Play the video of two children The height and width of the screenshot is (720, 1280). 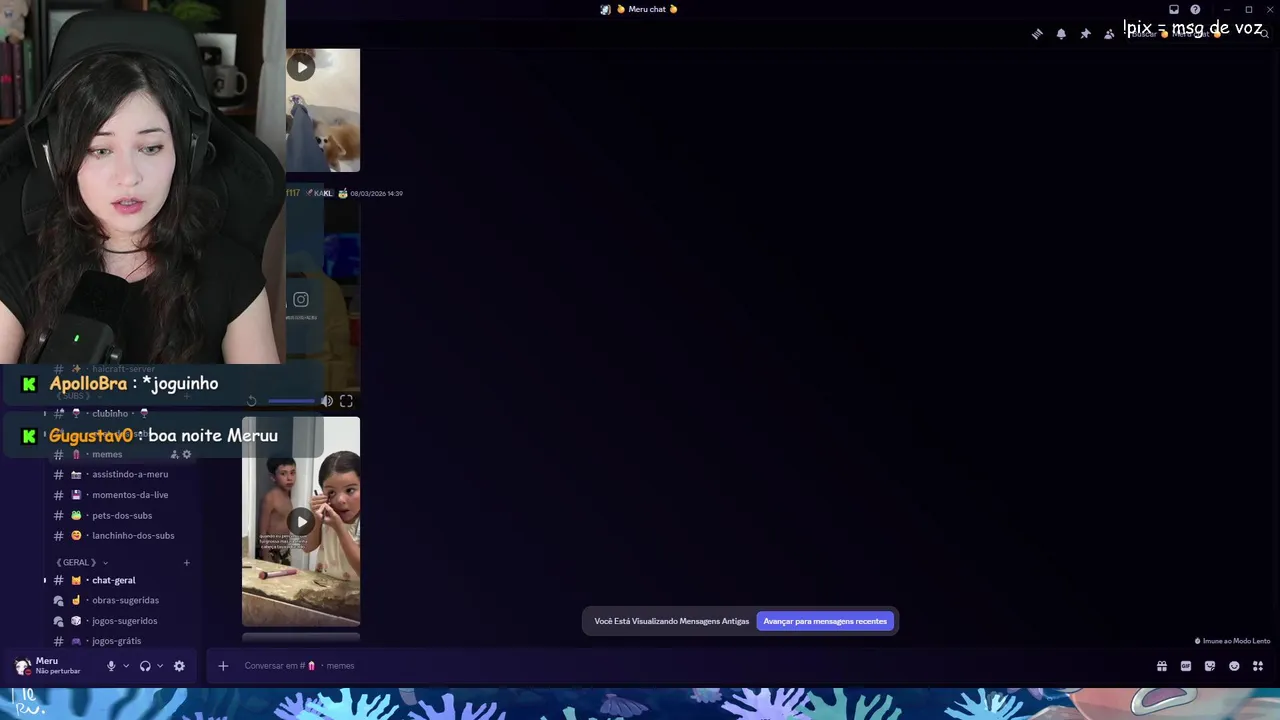pos(301,521)
